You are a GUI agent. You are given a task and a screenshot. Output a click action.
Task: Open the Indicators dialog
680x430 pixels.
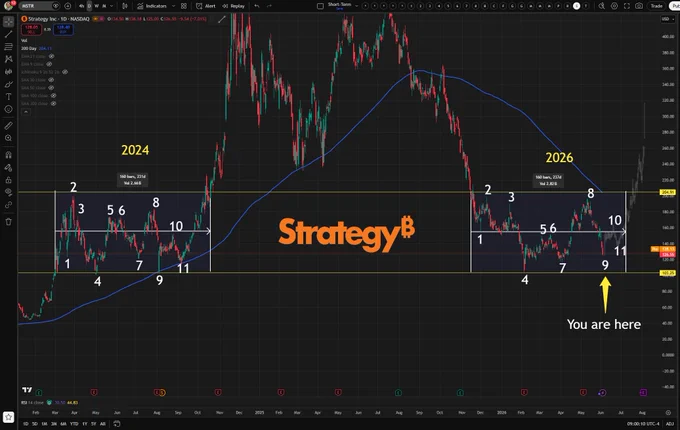tap(152, 6)
